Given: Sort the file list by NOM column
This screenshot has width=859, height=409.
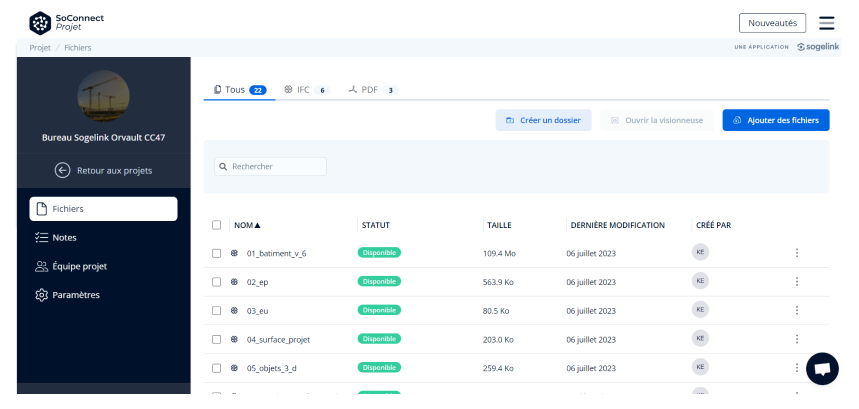Looking at the screenshot, I should point(247,225).
